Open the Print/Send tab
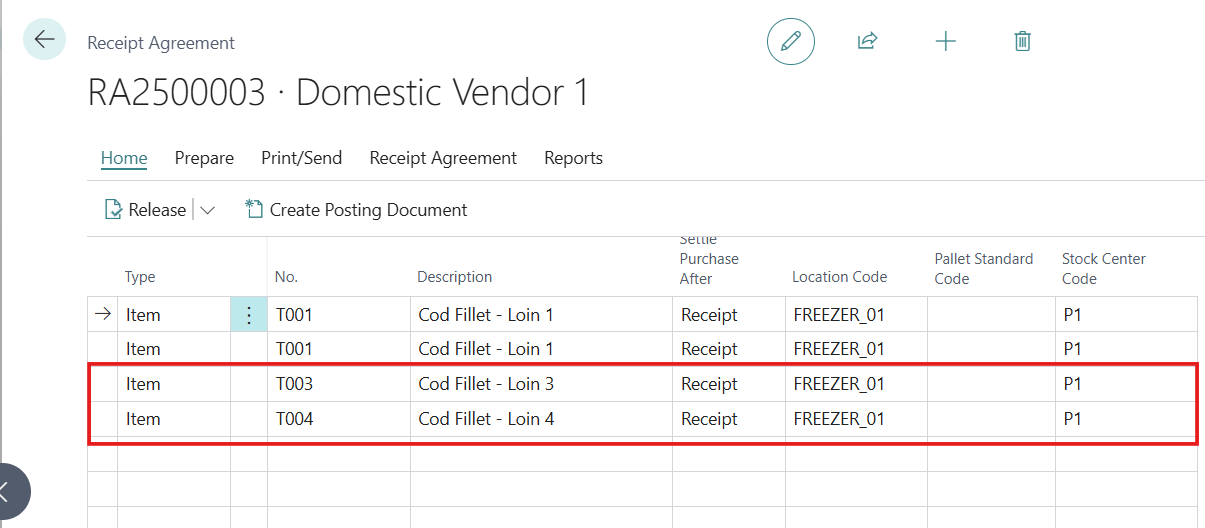This screenshot has width=1205, height=528. (301, 158)
